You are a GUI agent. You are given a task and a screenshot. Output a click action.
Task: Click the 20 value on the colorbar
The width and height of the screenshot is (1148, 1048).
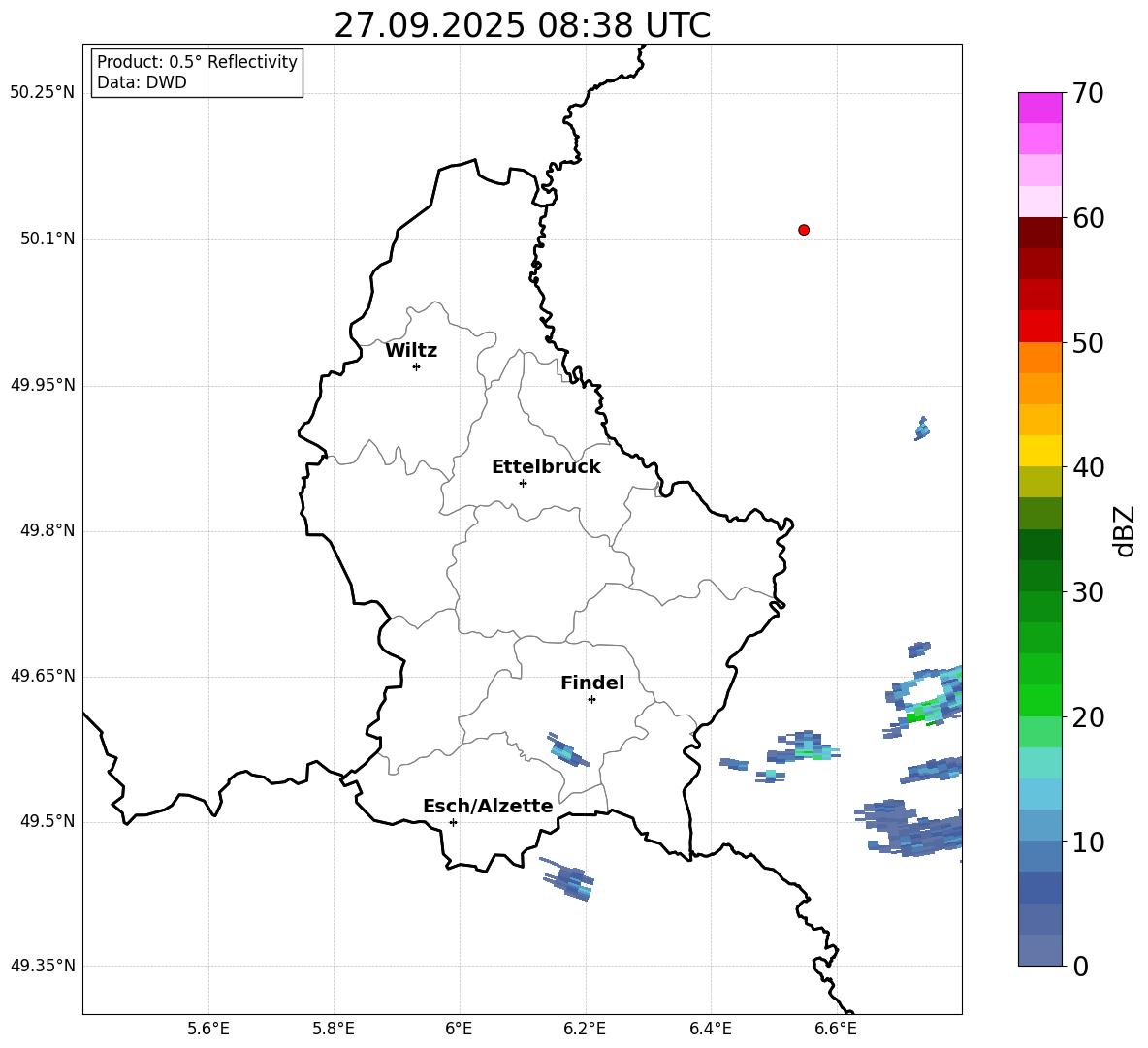tap(1088, 717)
